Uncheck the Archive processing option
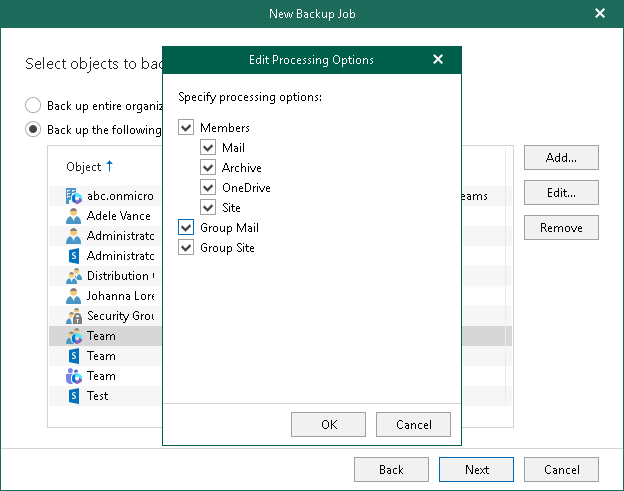This screenshot has height=491, width=624. (208, 168)
